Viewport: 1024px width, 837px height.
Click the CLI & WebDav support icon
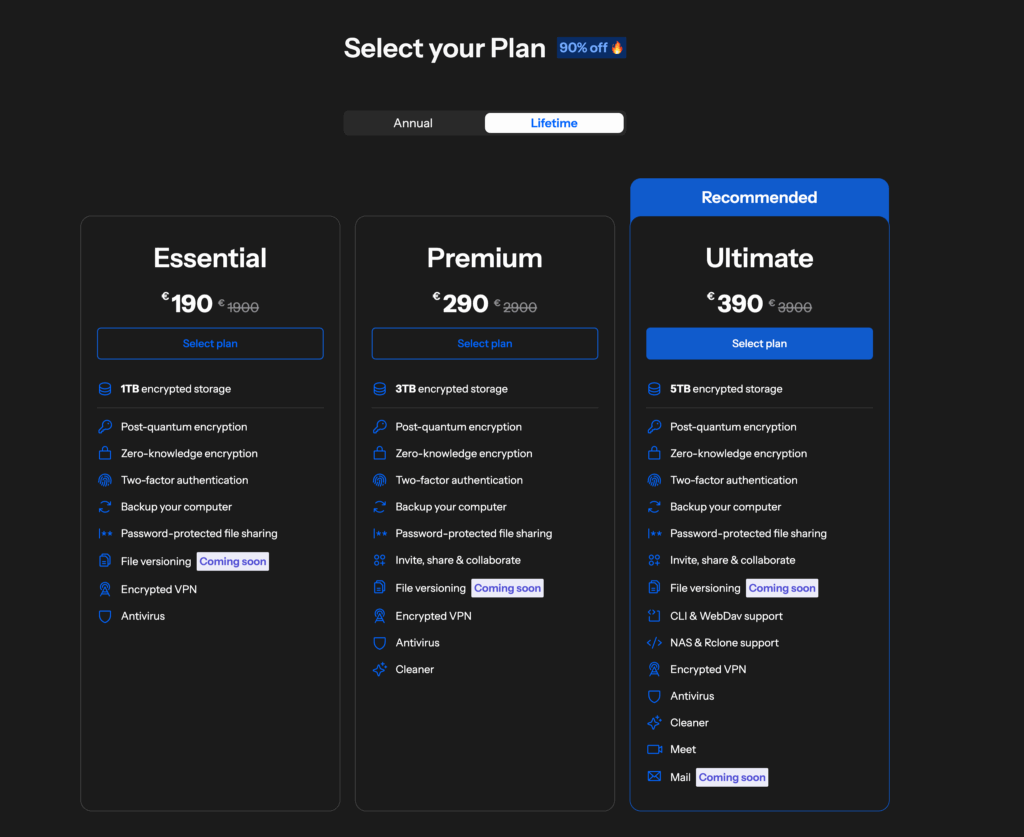654,616
